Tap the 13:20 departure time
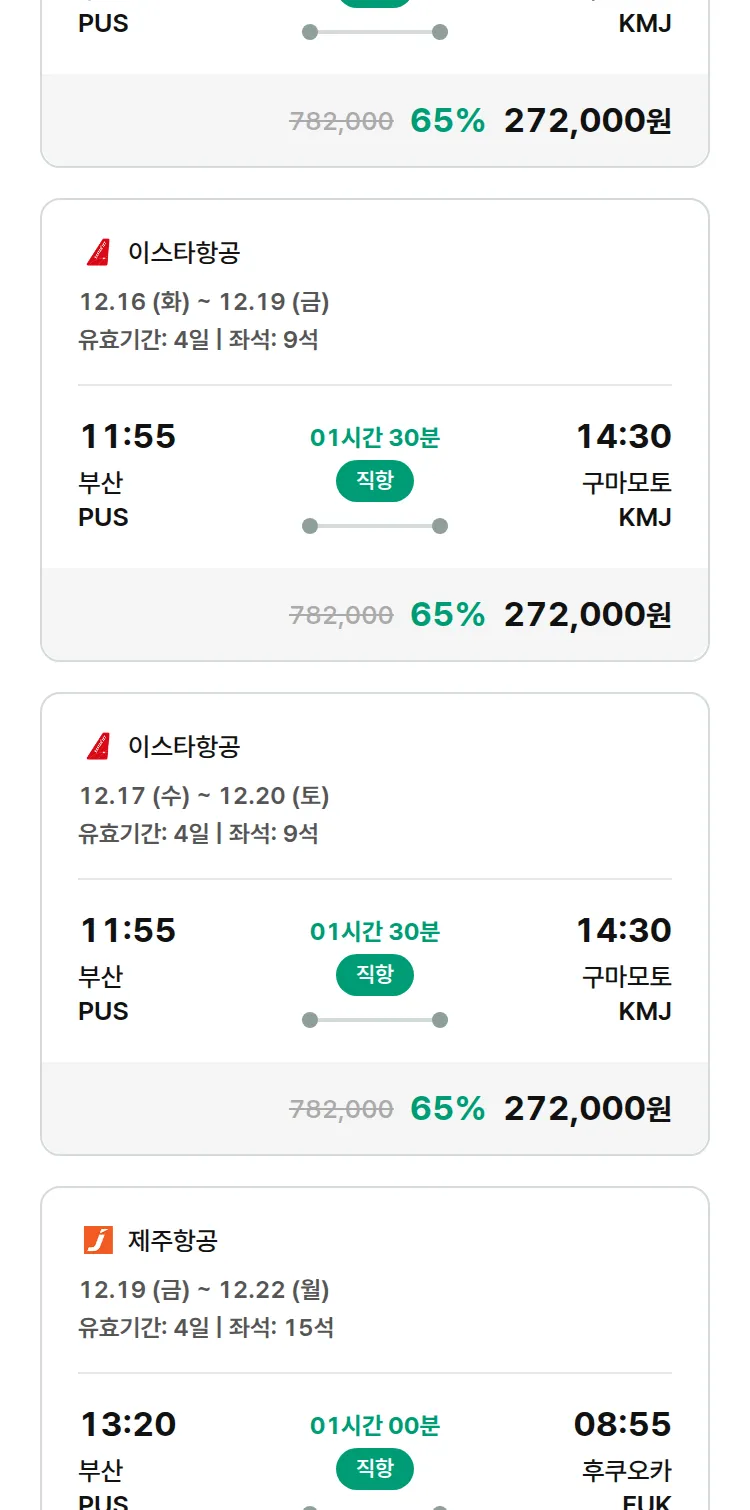The image size is (750, 1510). (x=127, y=1424)
